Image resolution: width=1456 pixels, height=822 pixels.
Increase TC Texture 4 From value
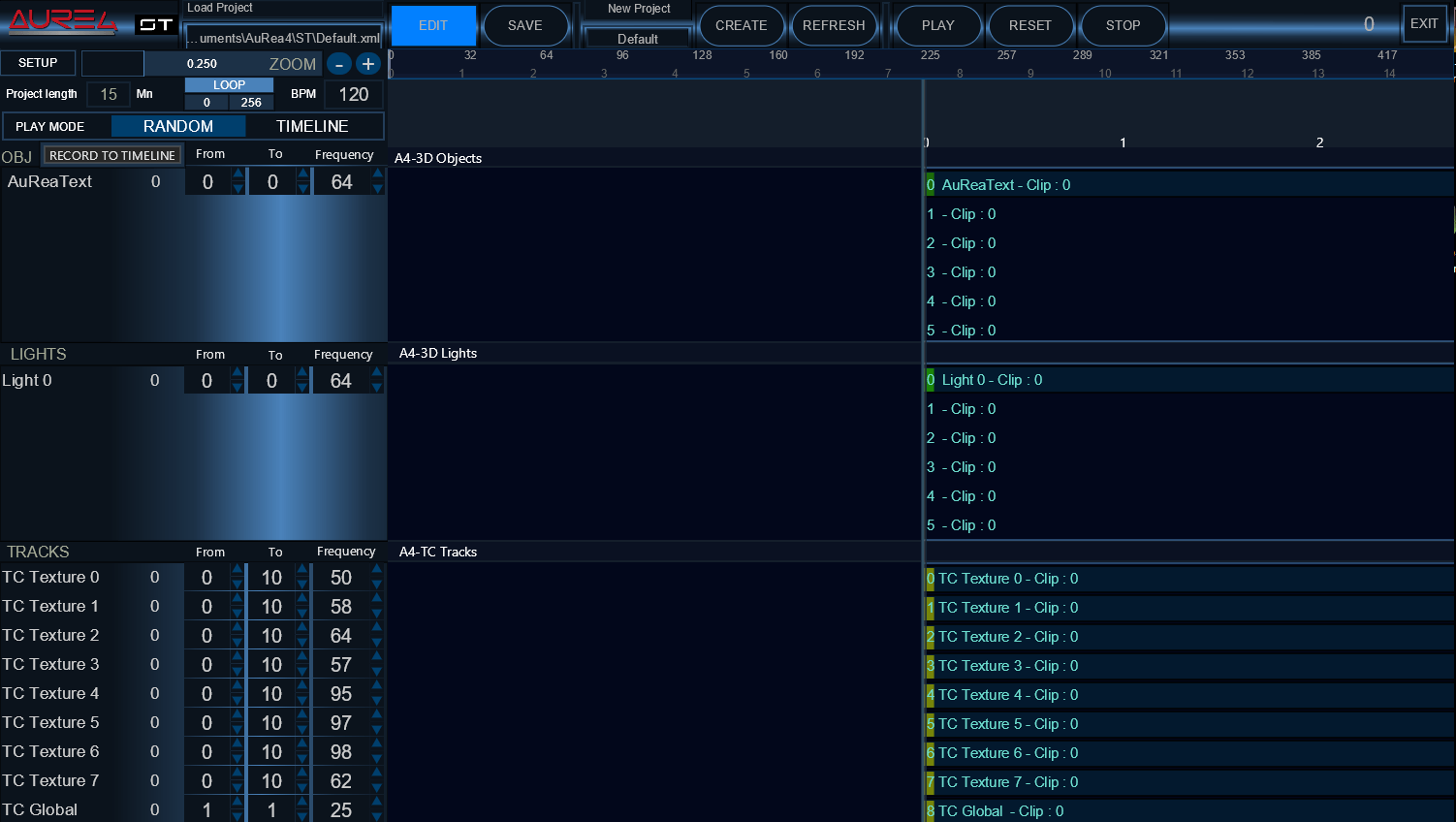click(x=237, y=686)
